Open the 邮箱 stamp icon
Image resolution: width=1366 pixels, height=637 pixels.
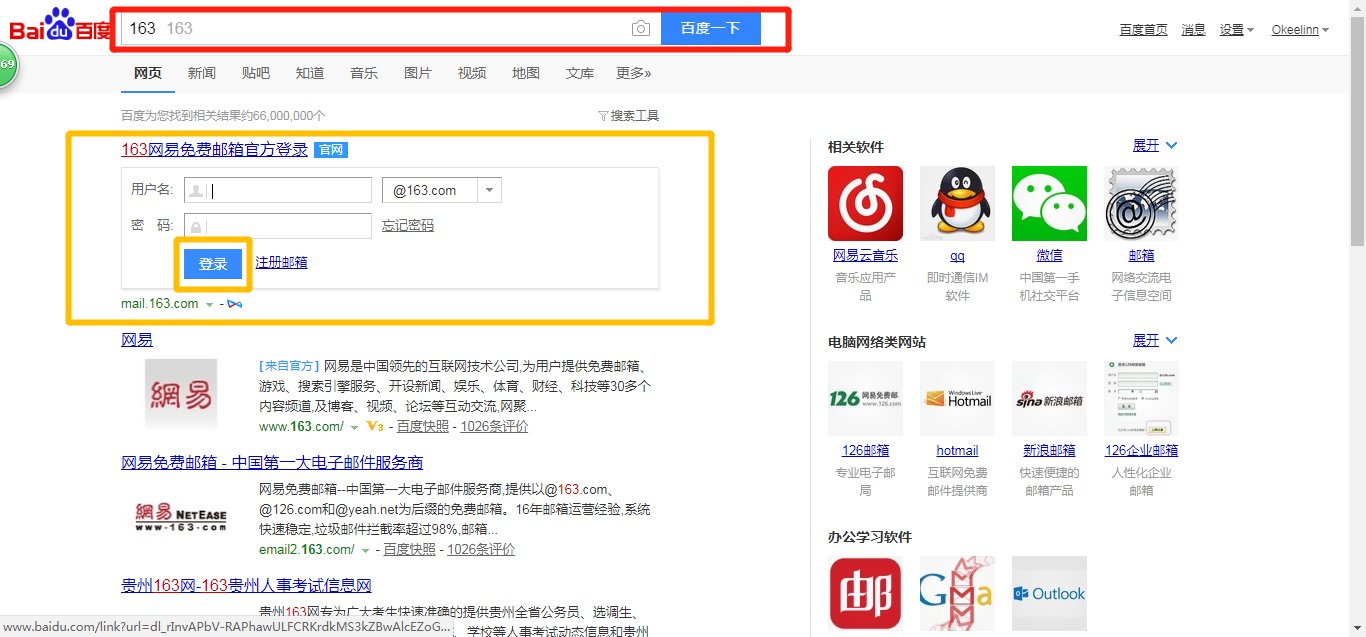tap(1141, 202)
